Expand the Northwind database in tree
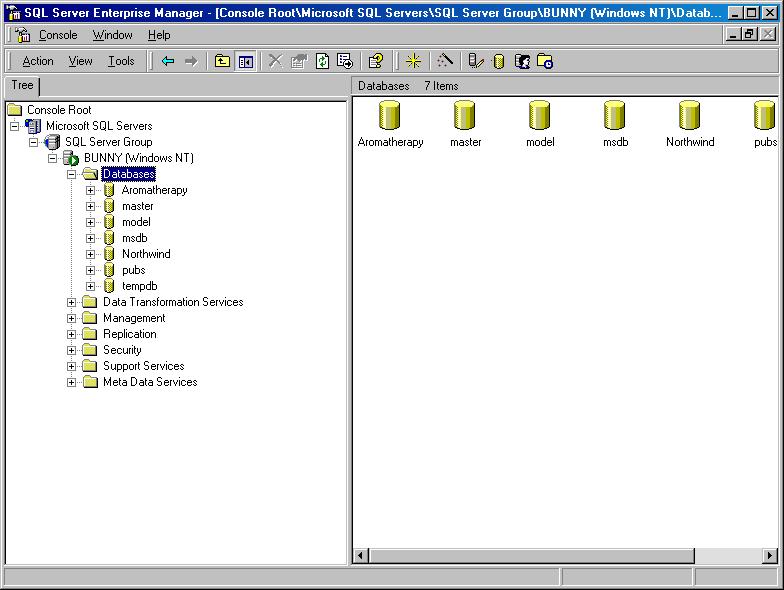This screenshot has width=784, height=590. pyautogui.click(x=90, y=254)
